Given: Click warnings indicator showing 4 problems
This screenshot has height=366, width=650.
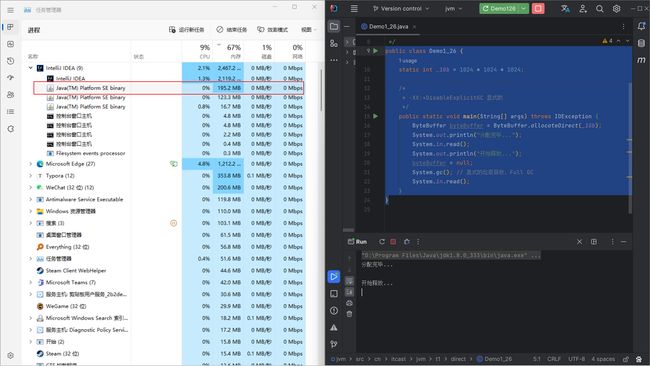Looking at the screenshot, I should [x=607, y=41].
